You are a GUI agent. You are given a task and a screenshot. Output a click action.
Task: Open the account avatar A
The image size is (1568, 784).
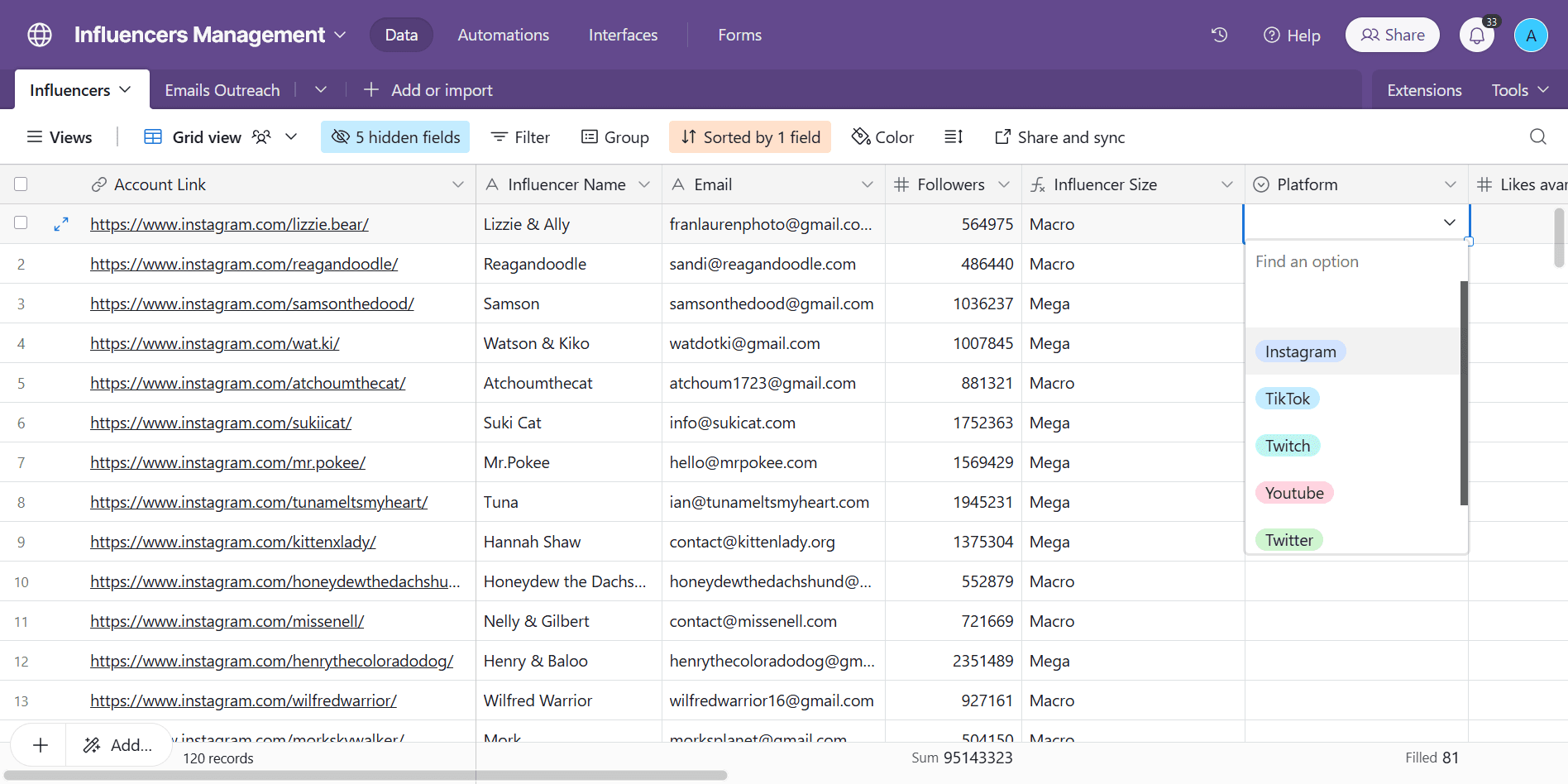tap(1531, 36)
